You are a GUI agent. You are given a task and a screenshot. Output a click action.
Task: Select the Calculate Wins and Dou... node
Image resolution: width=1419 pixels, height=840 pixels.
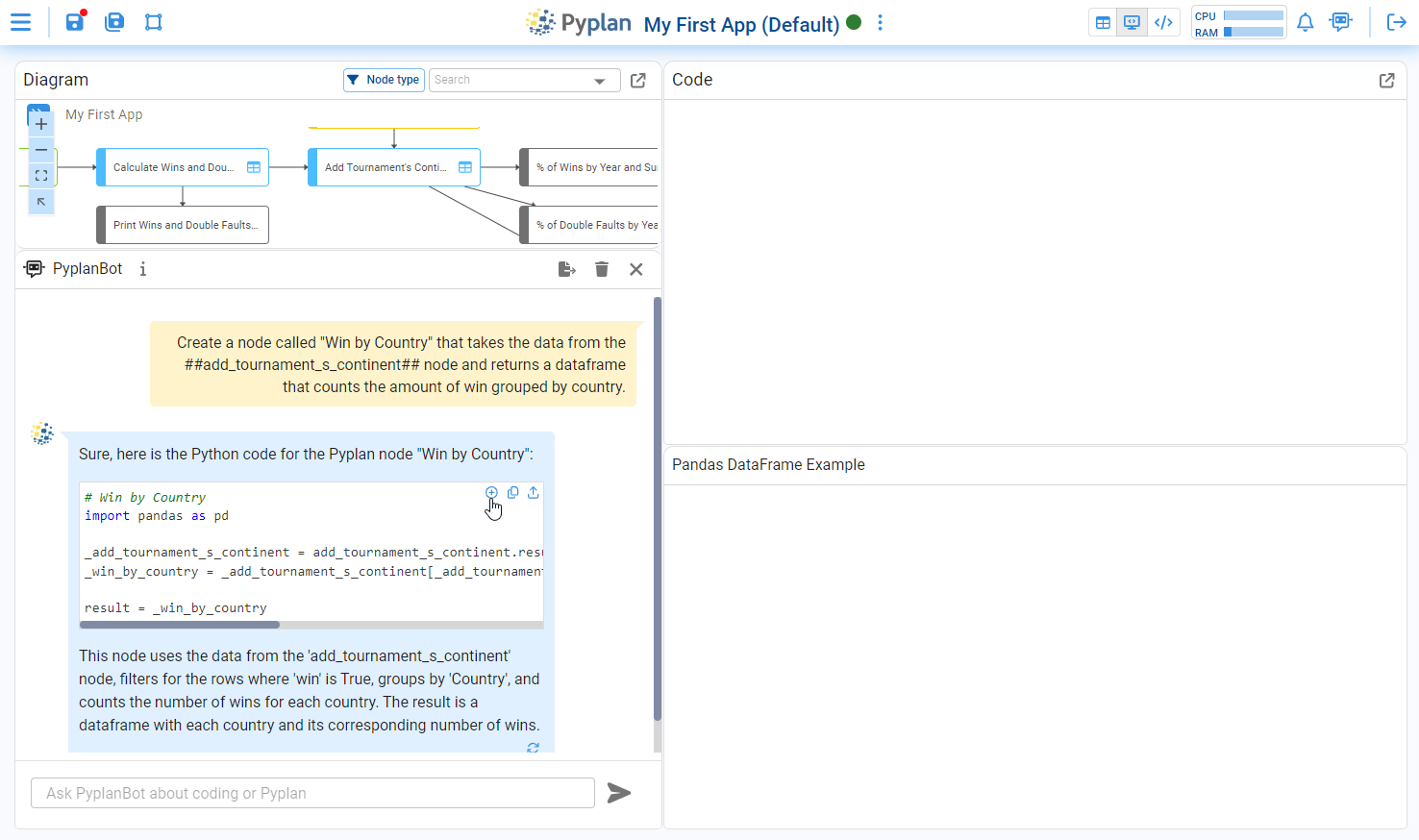click(183, 167)
